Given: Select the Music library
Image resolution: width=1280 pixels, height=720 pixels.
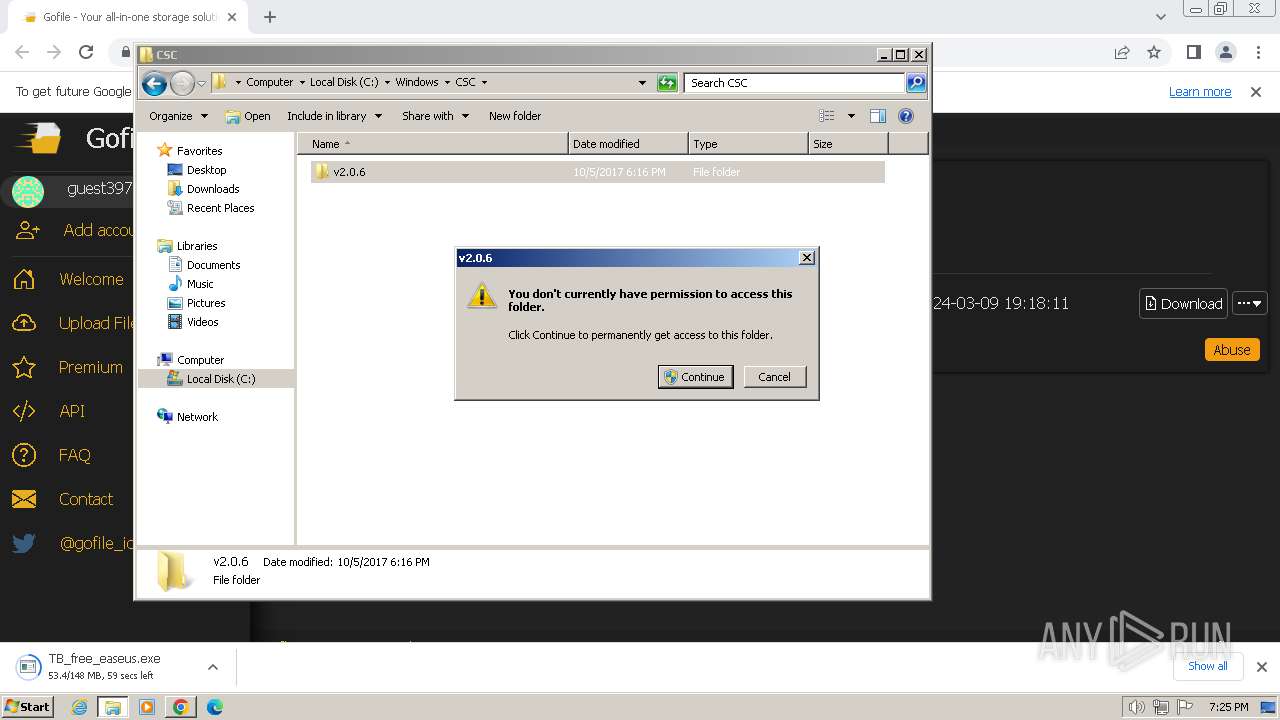Looking at the screenshot, I should [200, 284].
